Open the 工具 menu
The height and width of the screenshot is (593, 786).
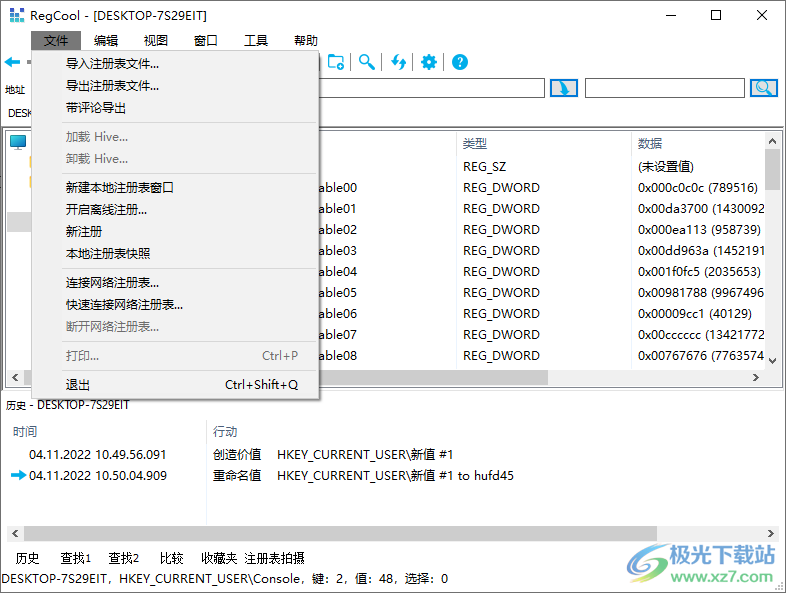[x=256, y=41]
